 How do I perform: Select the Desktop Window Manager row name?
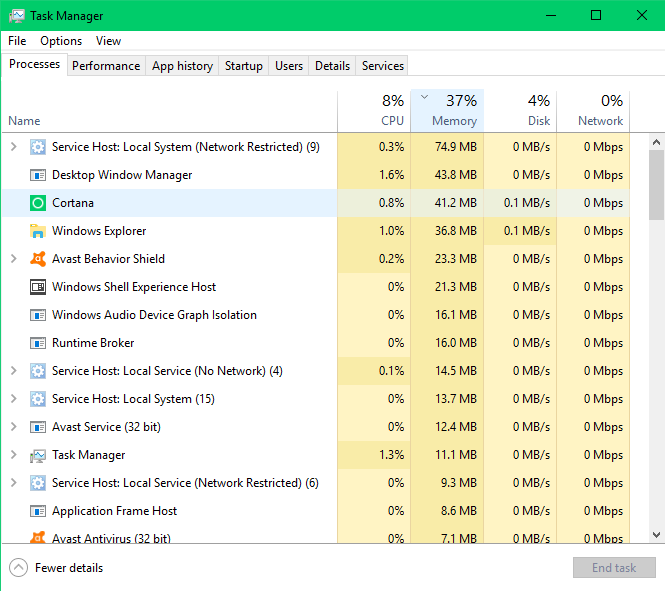coord(122,175)
